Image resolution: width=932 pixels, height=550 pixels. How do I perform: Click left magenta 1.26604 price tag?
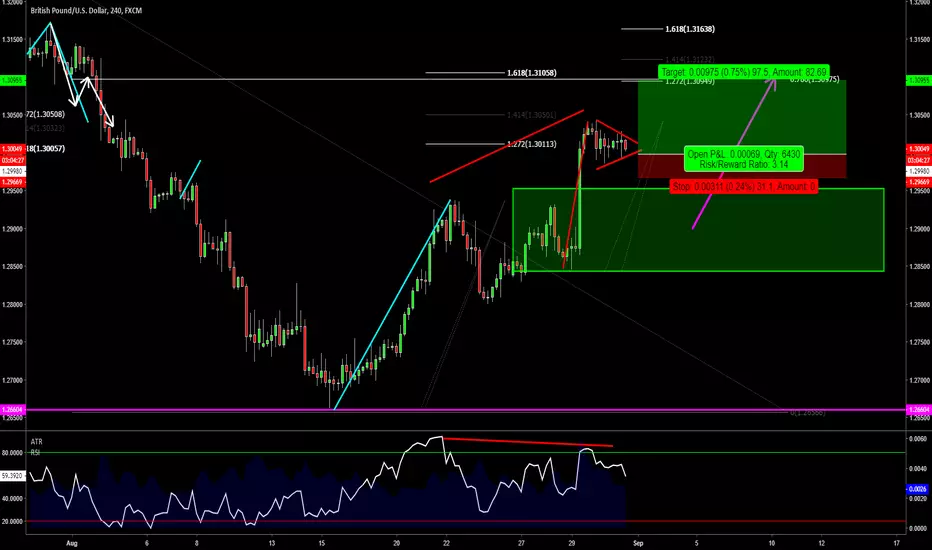(x=12, y=410)
